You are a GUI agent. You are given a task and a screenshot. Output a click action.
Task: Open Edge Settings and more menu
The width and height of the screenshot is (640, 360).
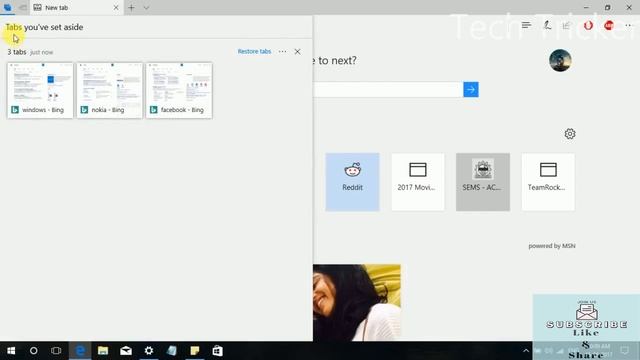(x=628, y=25)
